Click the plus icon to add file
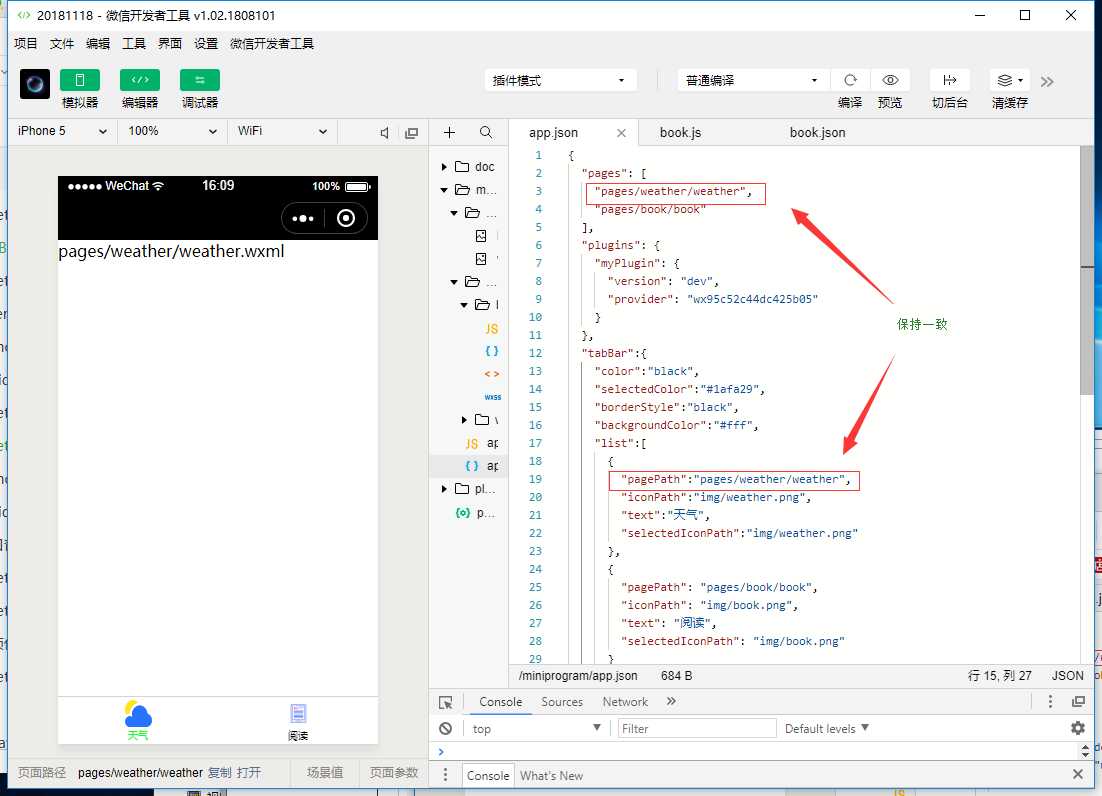1102x796 pixels. click(x=450, y=132)
